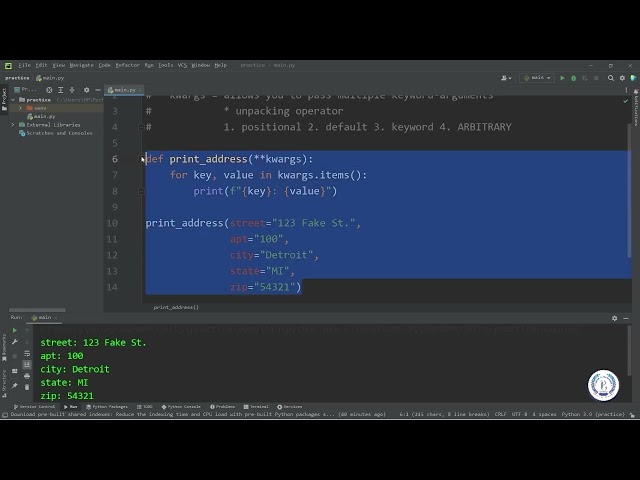Screen dimensions: 640x480
Task: Expand the venv folder
Action: point(20,108)
